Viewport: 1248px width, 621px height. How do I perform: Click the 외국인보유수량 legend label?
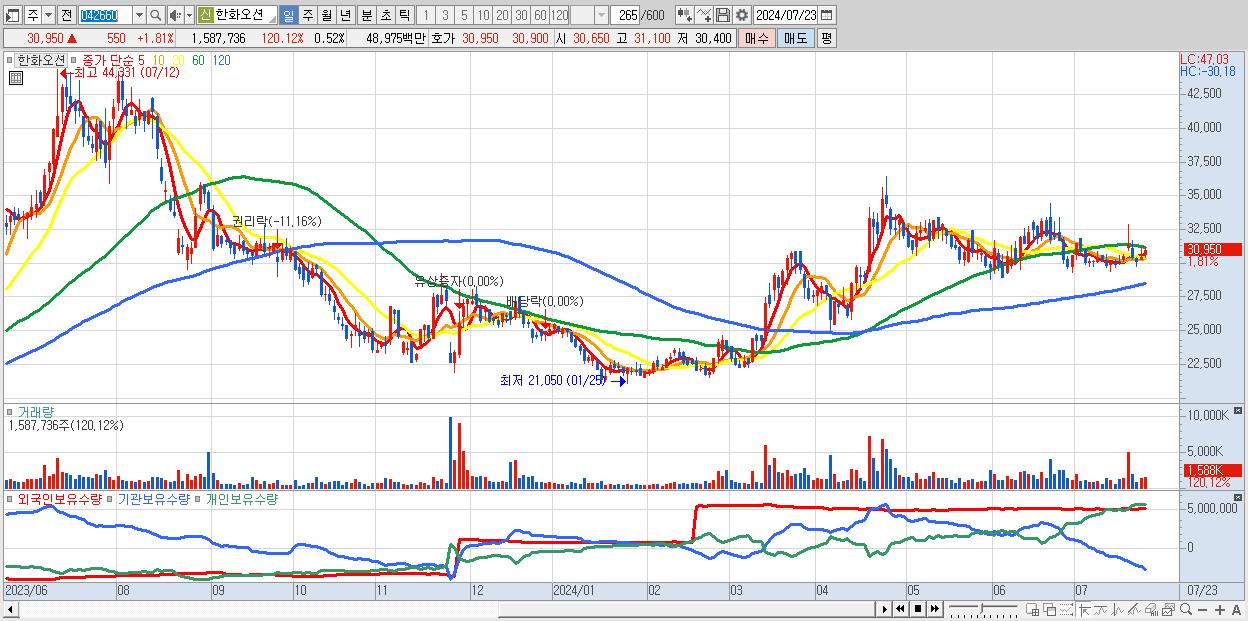(x=62, y=498)
